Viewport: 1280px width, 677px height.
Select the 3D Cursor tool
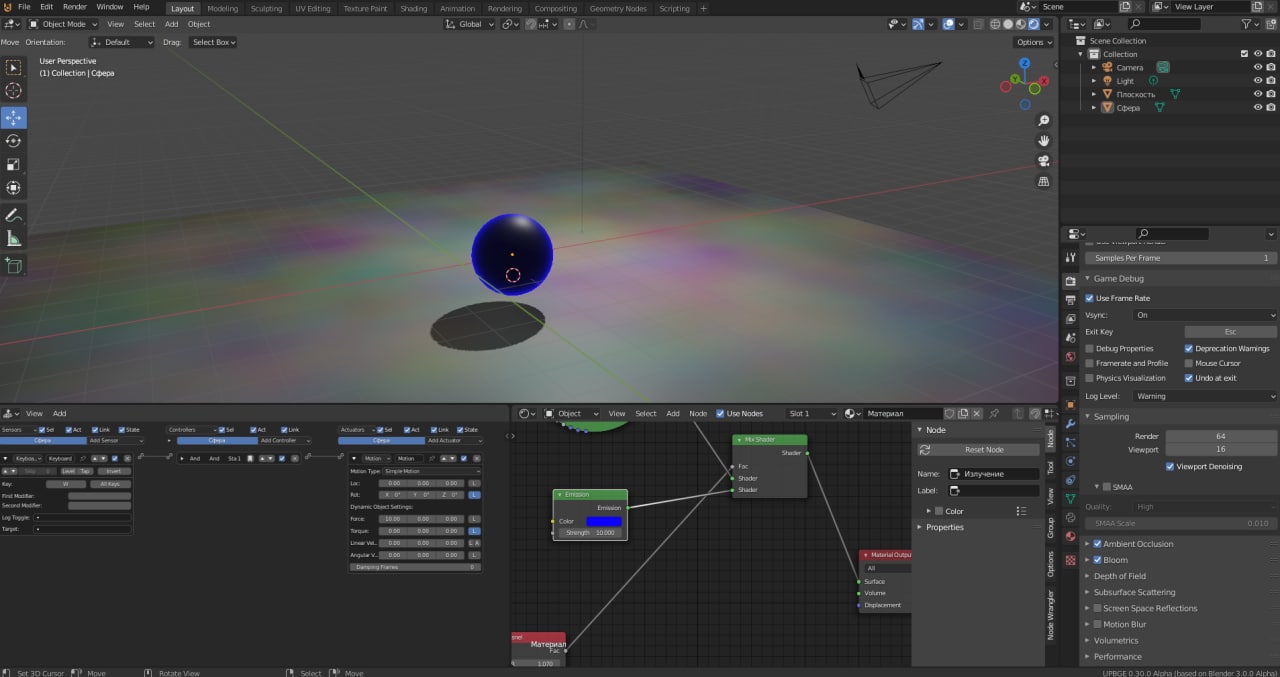coord(13,91)
